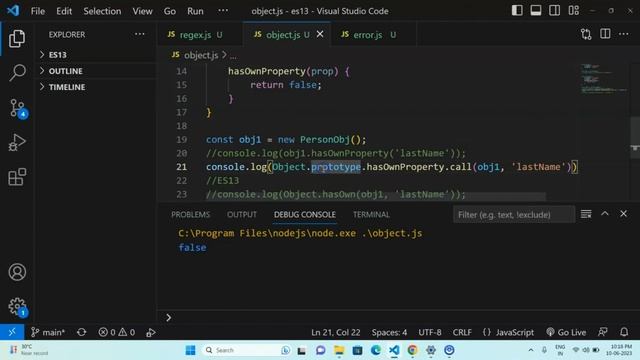Open Explorer Views and More Actions ellipsis
Image resolution: width=640 pixels, height=360 pixels.
(140, 34)
